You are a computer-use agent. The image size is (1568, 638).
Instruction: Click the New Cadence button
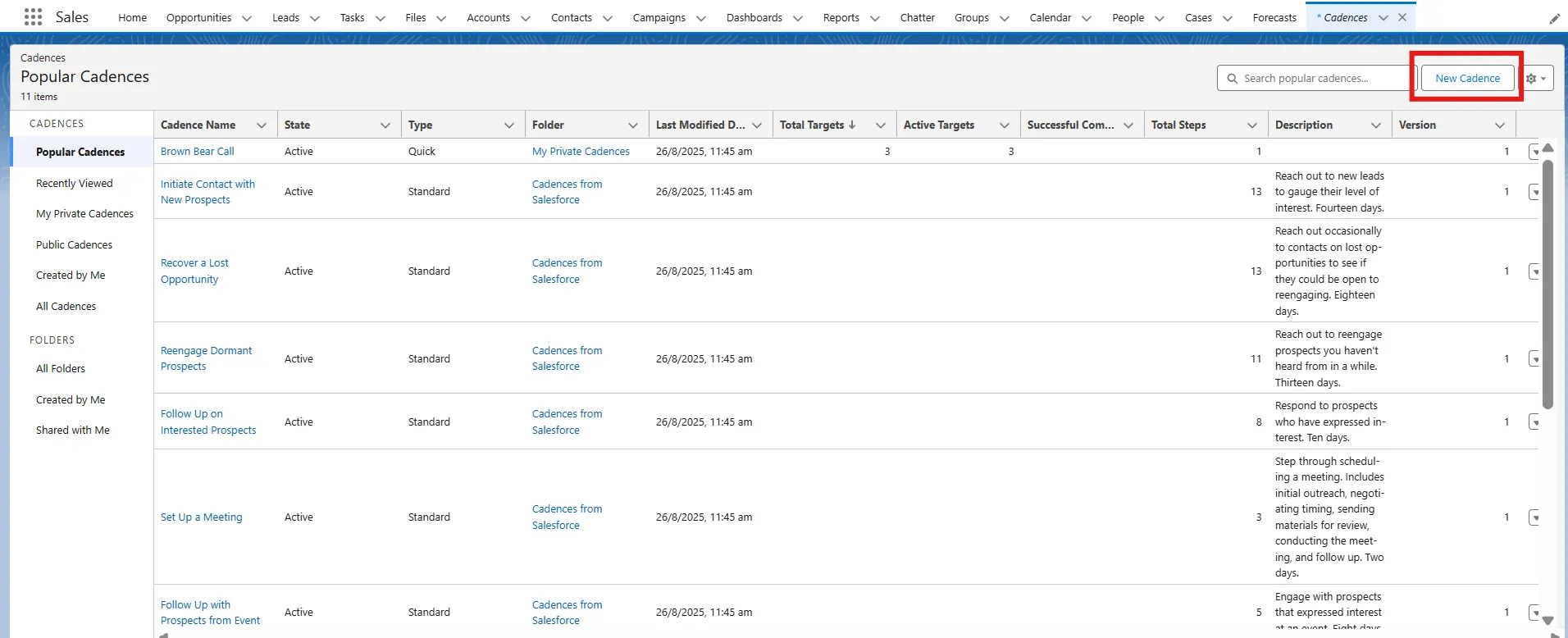(1467, 79)
